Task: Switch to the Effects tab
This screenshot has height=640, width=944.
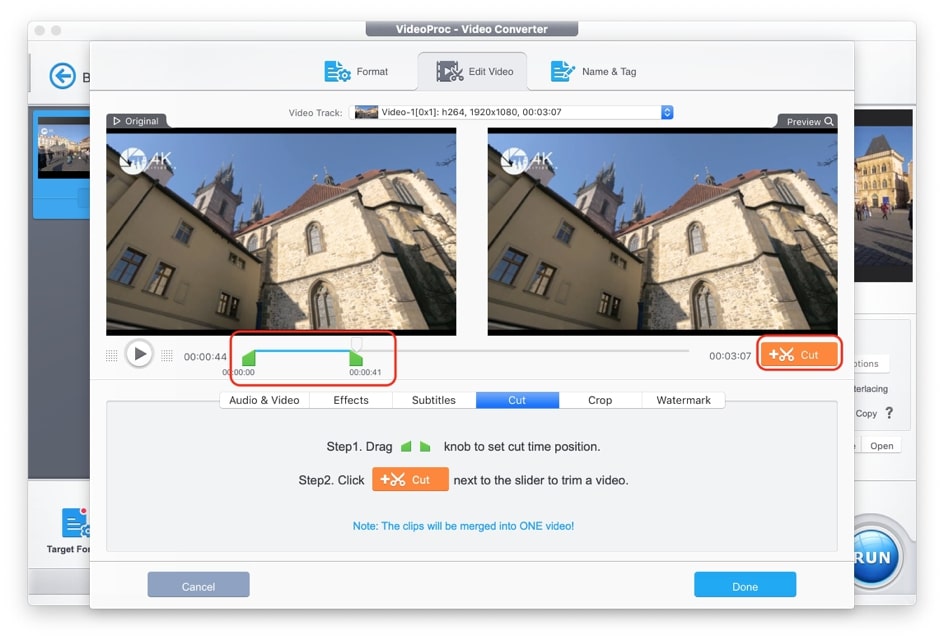Action: click(351, 400)
